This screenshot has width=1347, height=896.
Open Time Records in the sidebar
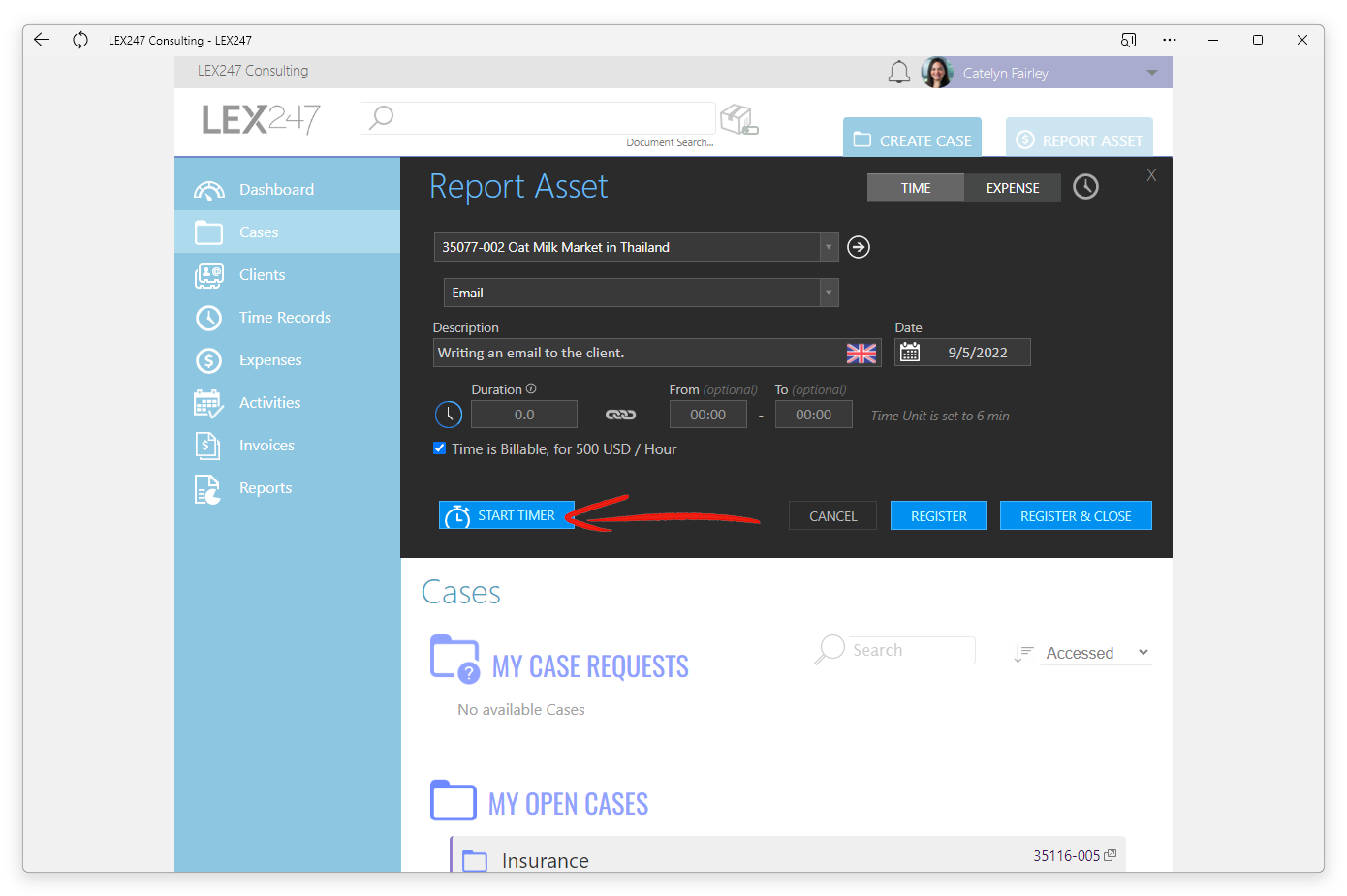pyautogui.click(x=288, y=318)
